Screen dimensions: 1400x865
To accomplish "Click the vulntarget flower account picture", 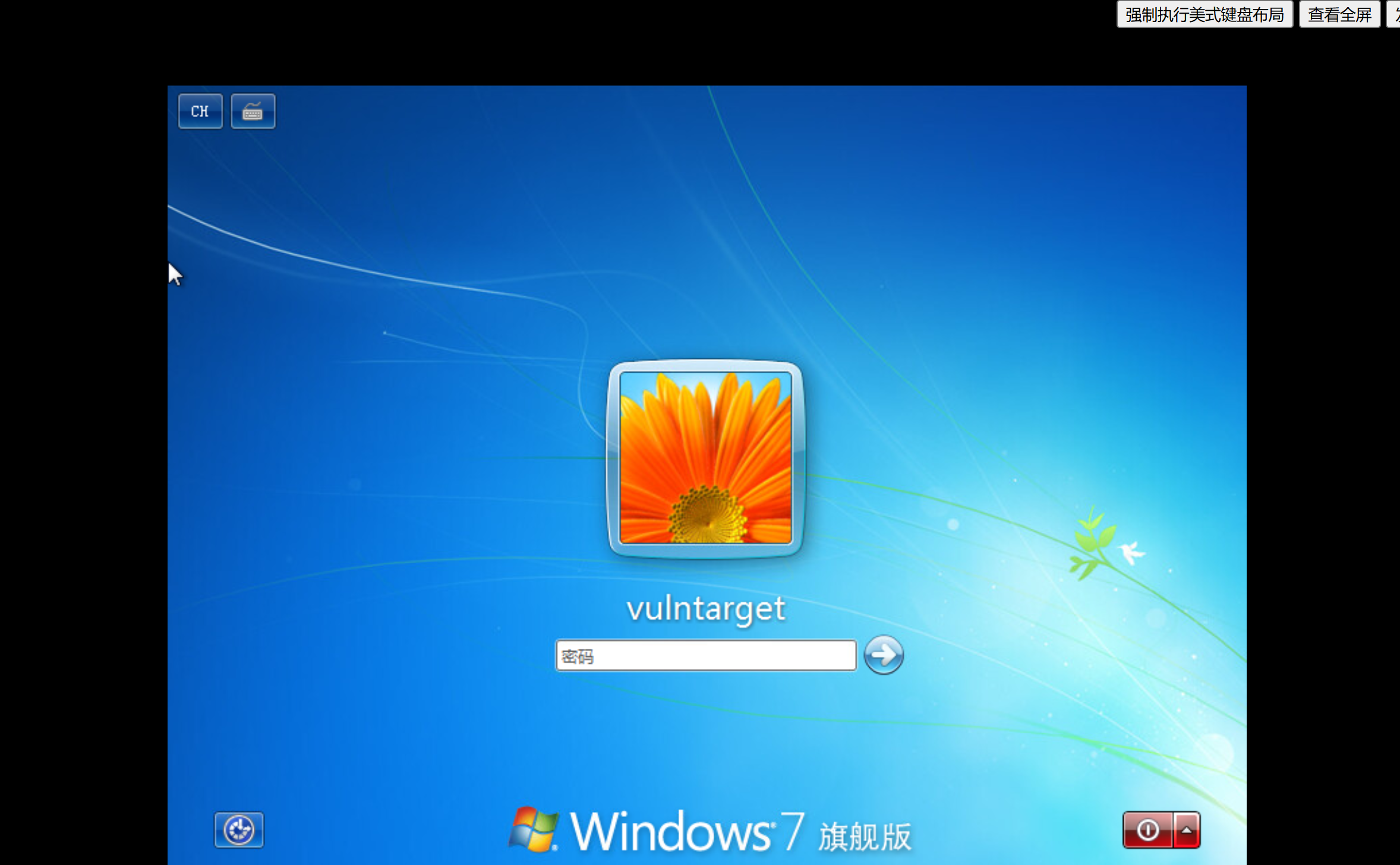I will (x=705, y=457).
